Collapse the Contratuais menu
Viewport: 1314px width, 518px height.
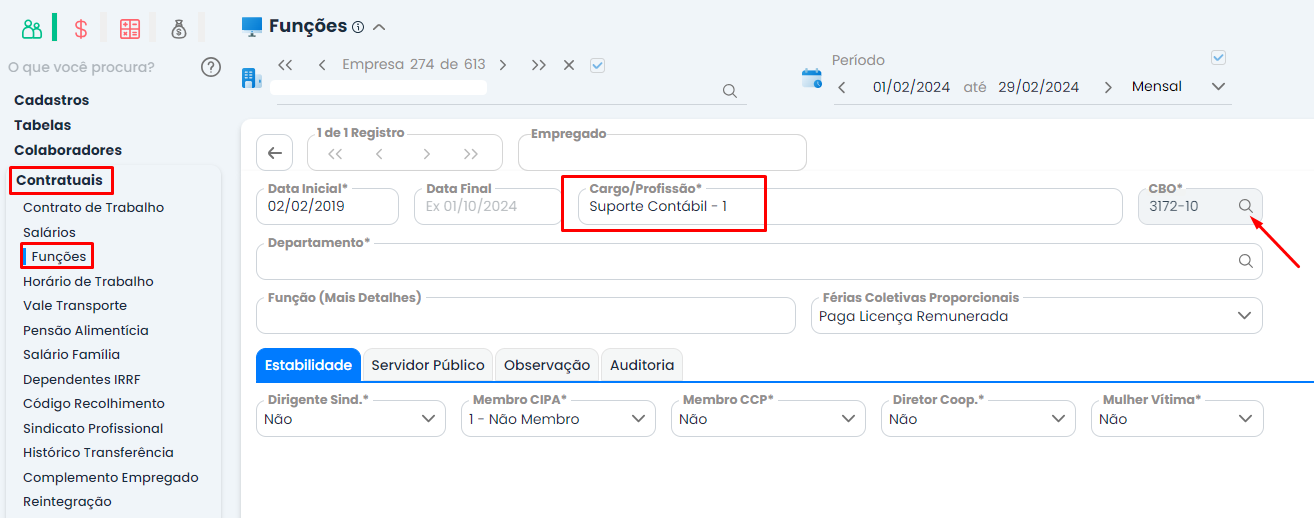59,180
